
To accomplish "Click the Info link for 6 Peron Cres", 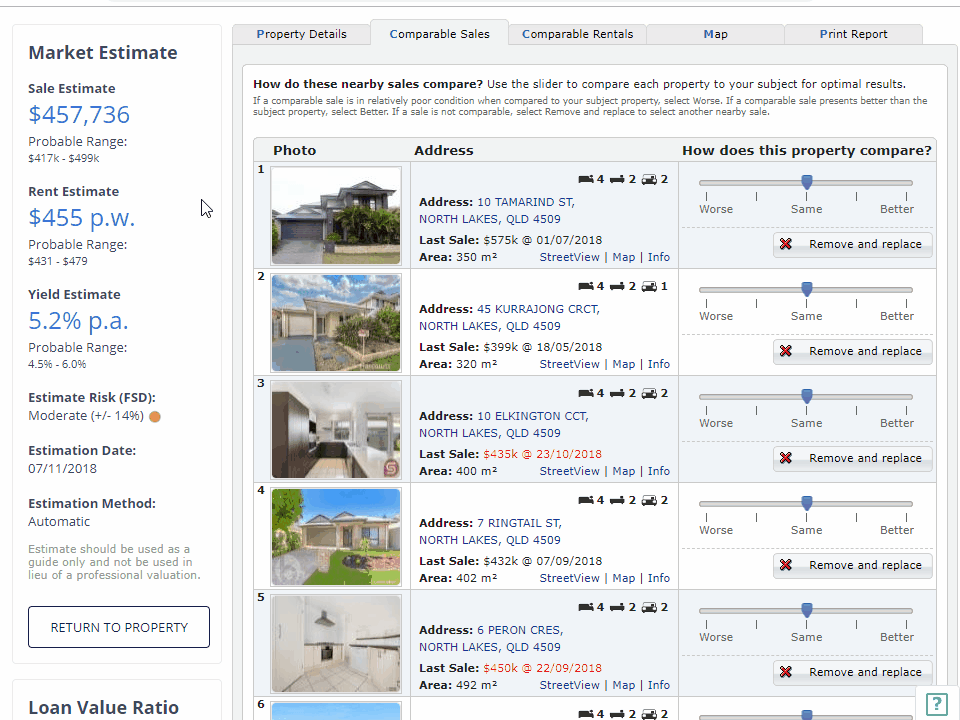I will [658, 685].
